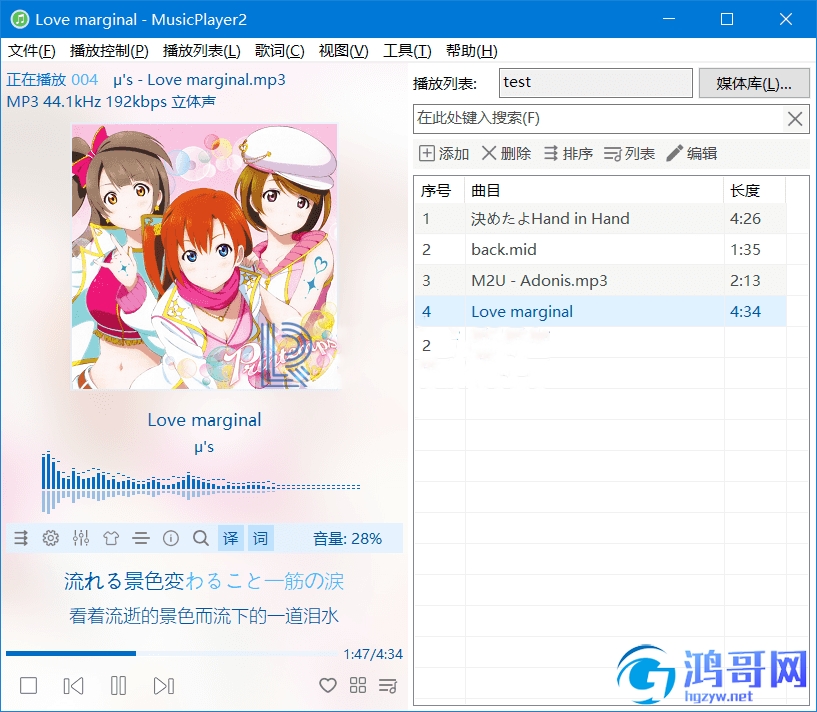Open skin switcher shirt icon

coord(110,538)
